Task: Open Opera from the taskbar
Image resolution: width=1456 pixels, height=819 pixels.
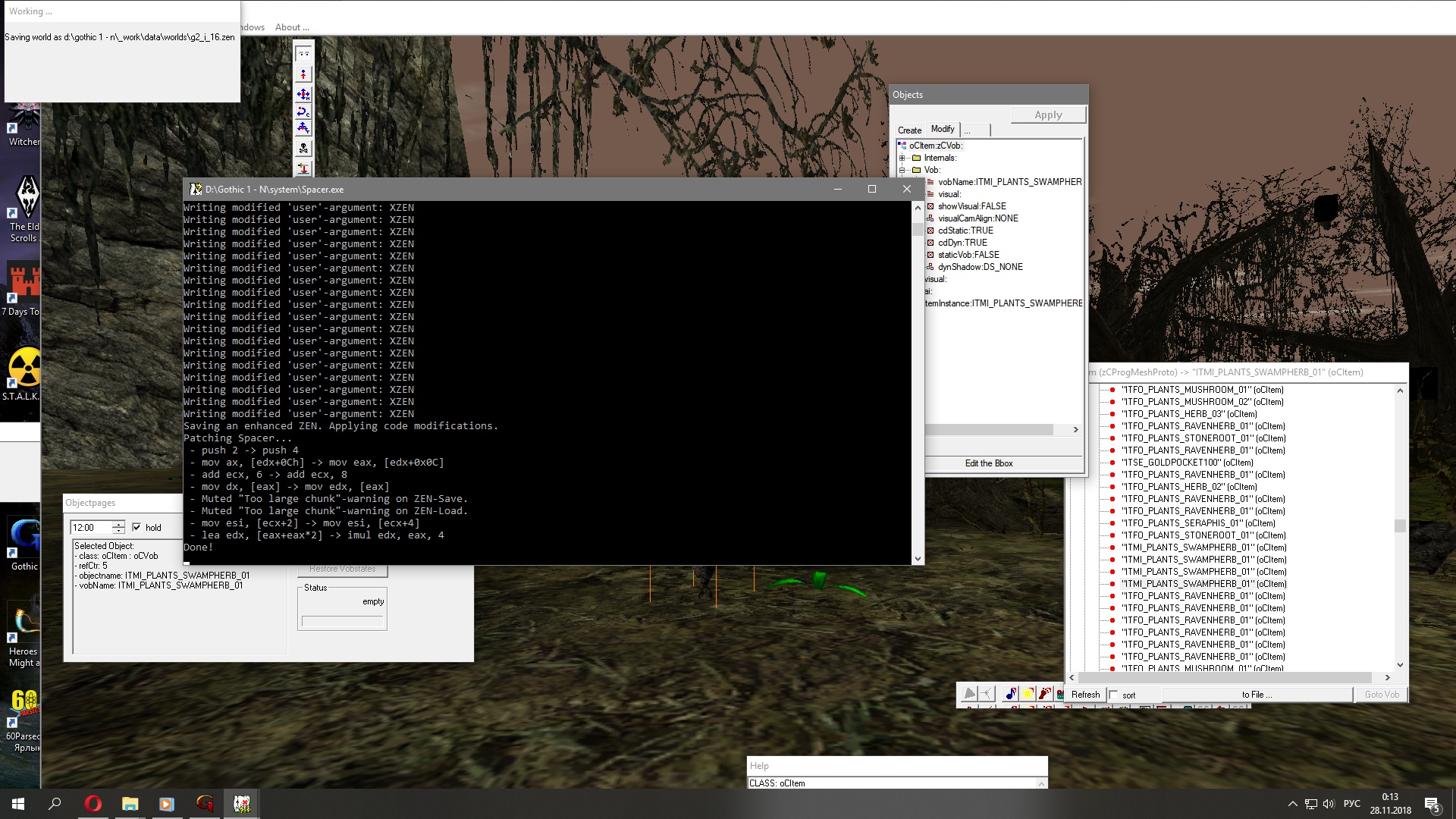Action: (93, 804)
